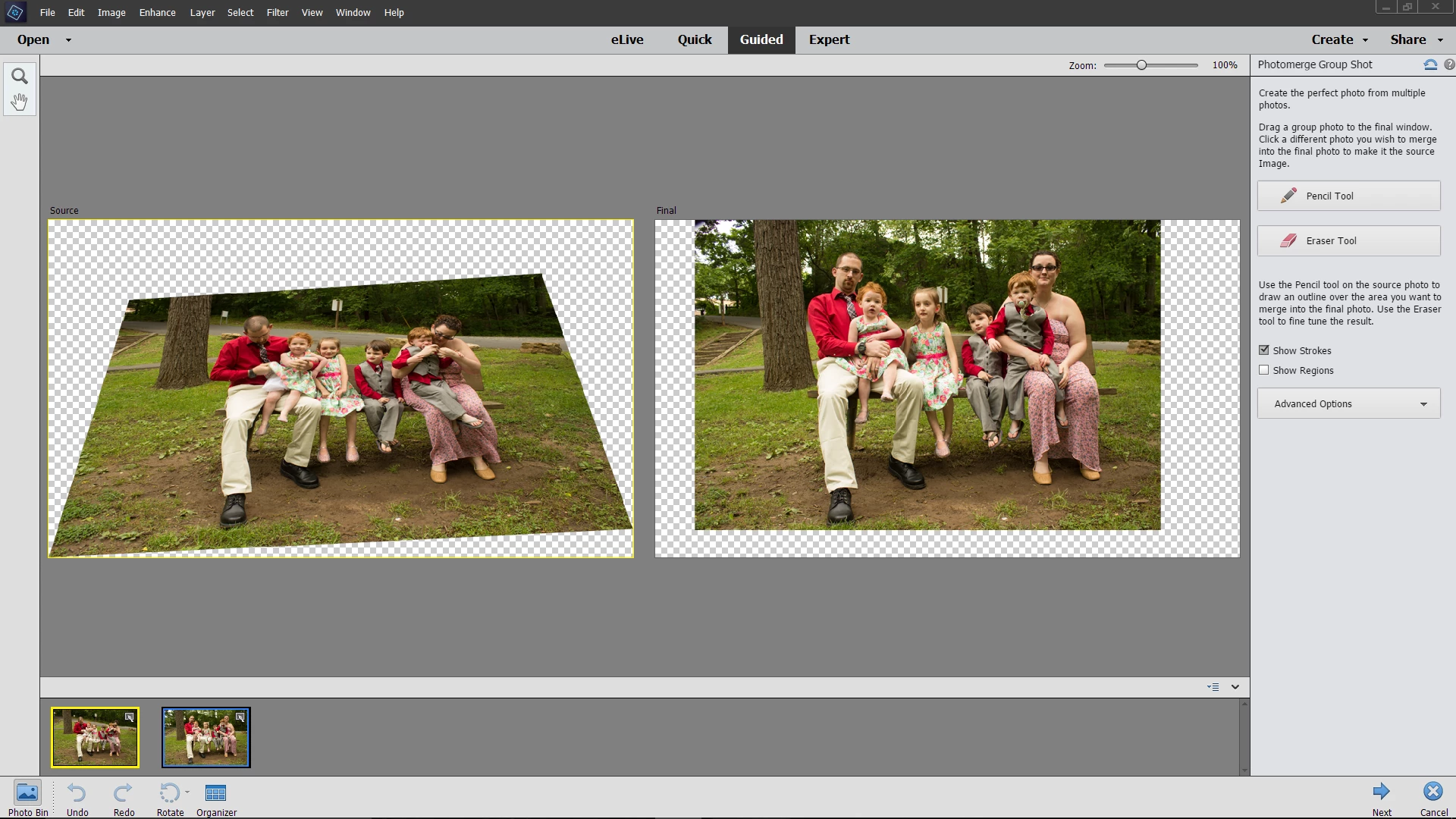Expand Advanced Options section
The width and height of the screenshot is (1456, 819).
tap(1348, 403)
